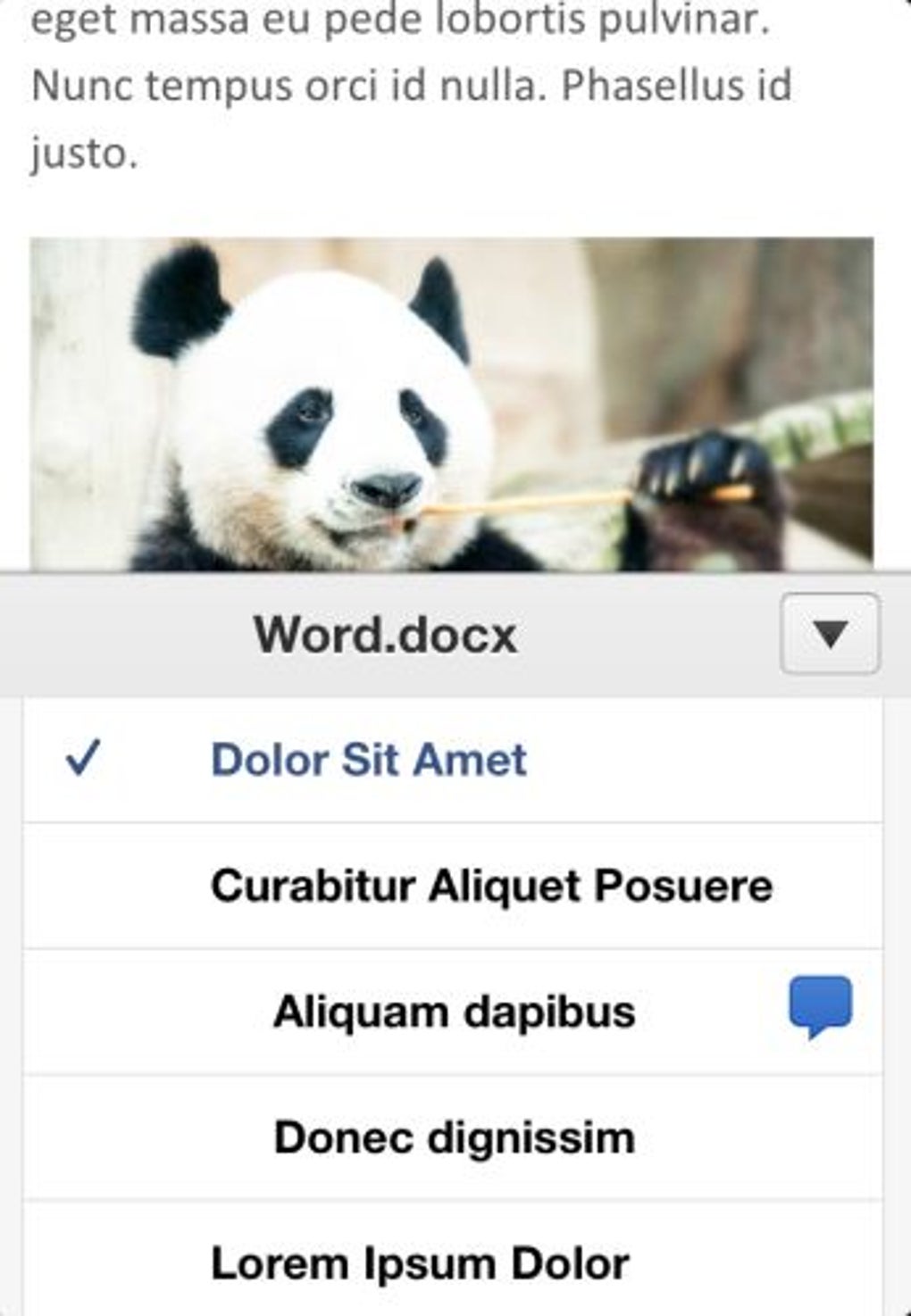Viewport: 911px width, 1316px height.
Task: Tap the panda's nose in the picture
Action: [x=386, y=488]
